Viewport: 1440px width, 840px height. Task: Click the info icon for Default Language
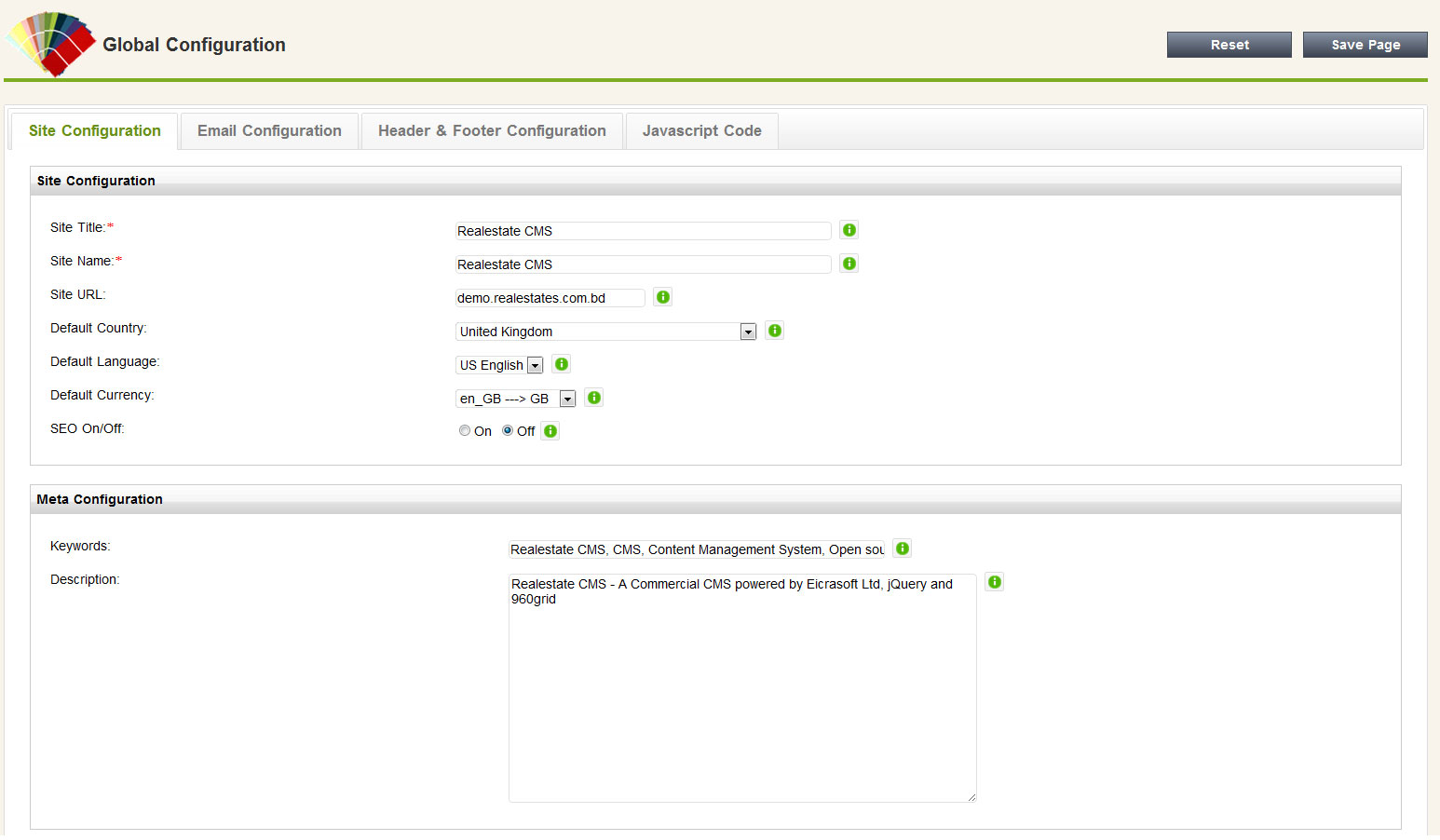point(562,364)
